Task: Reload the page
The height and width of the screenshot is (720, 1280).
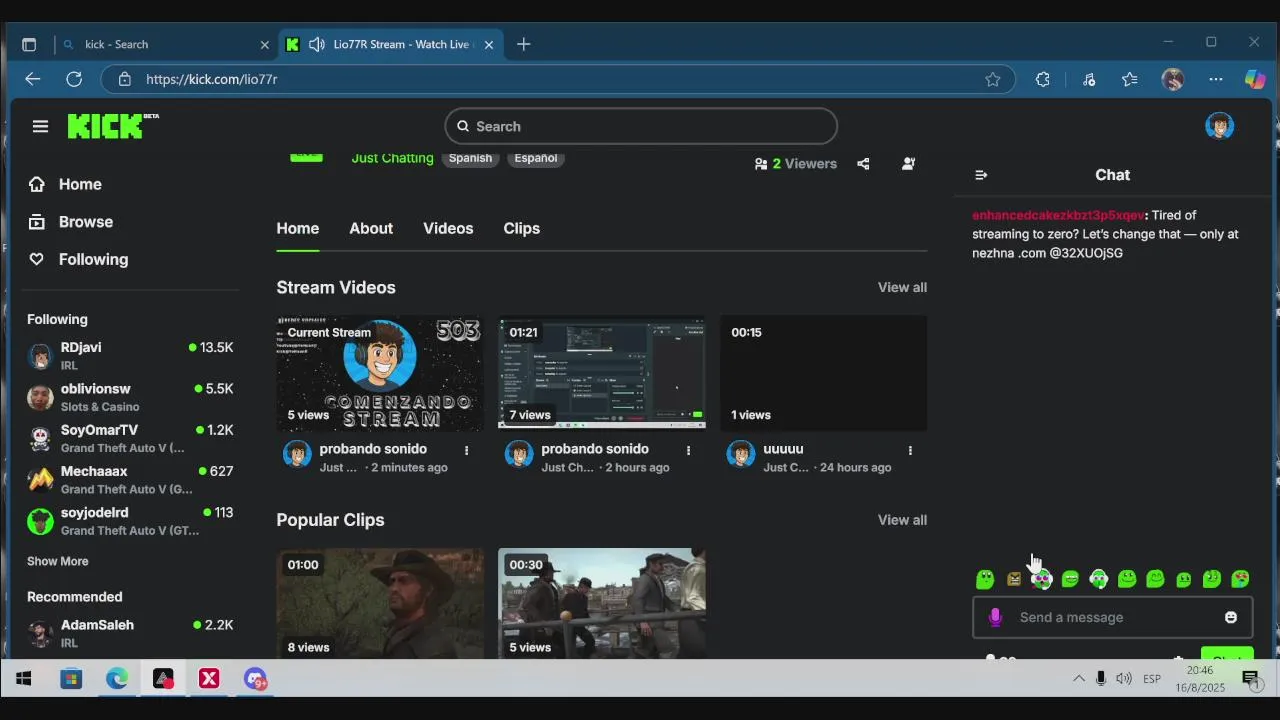Action: pos(74,79)
